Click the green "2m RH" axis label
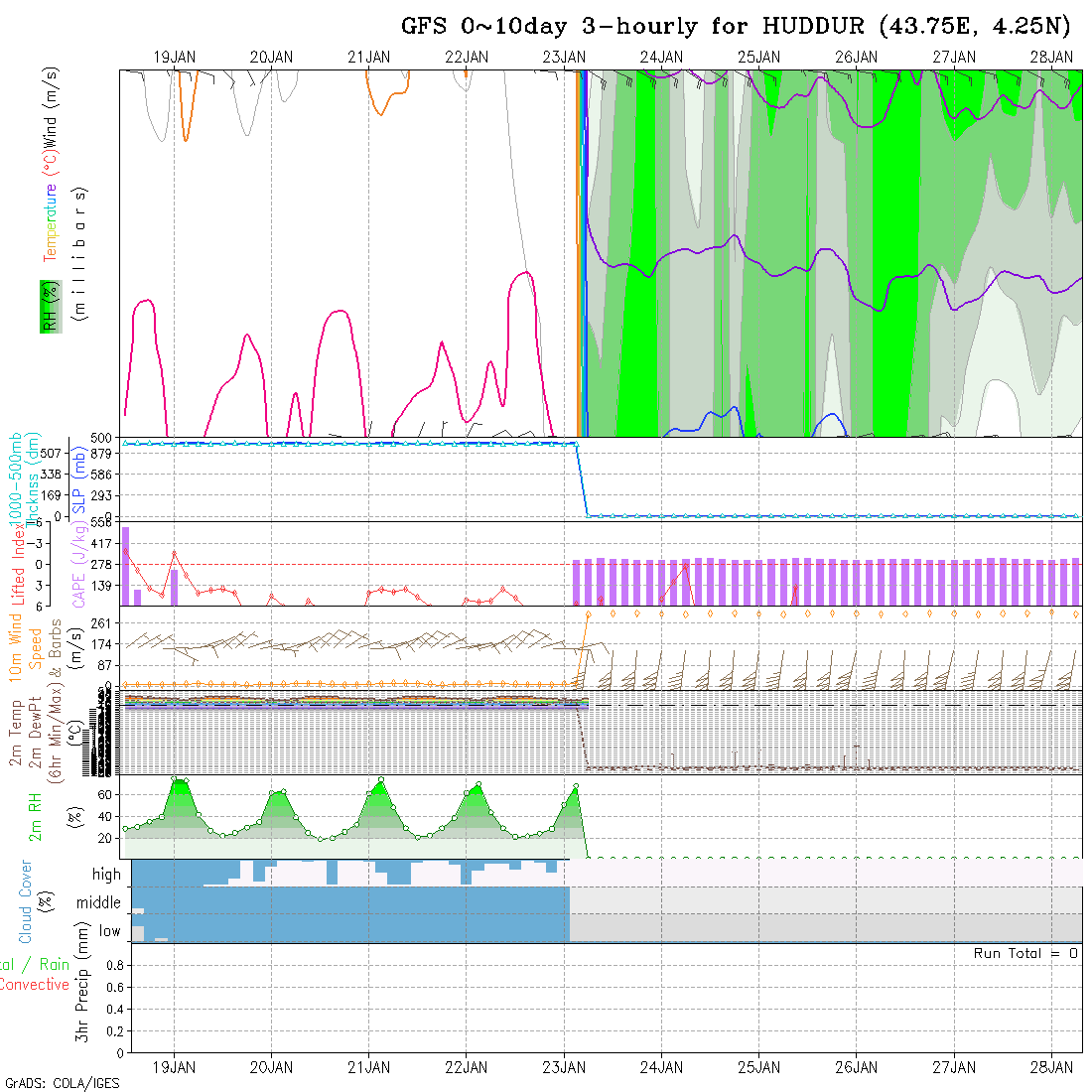This screenshot has width=1092, height=1092. click(x=34, y=816)
